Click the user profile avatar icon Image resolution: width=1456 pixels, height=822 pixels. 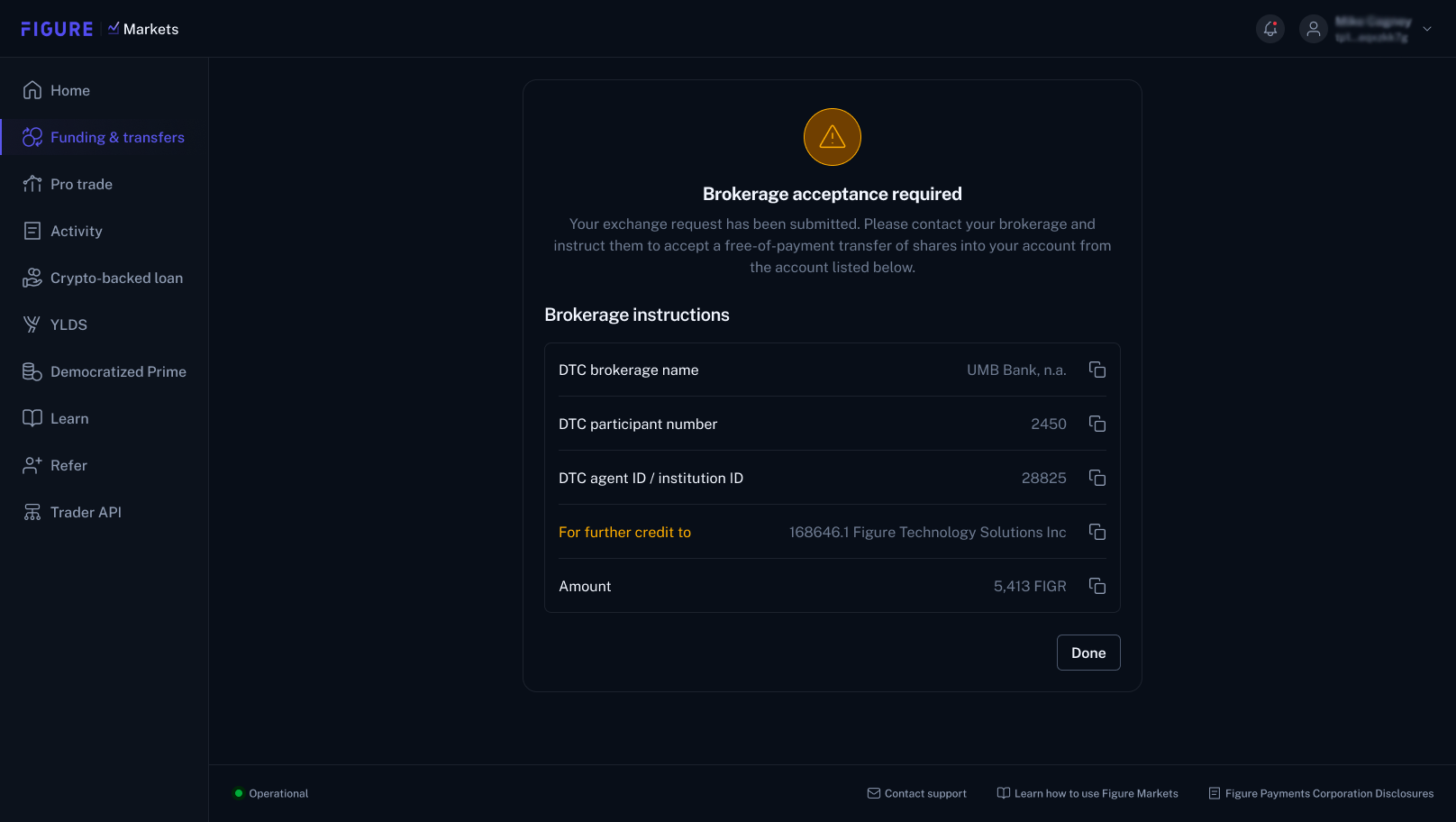pyautogui.click(x=1314, y=29)
